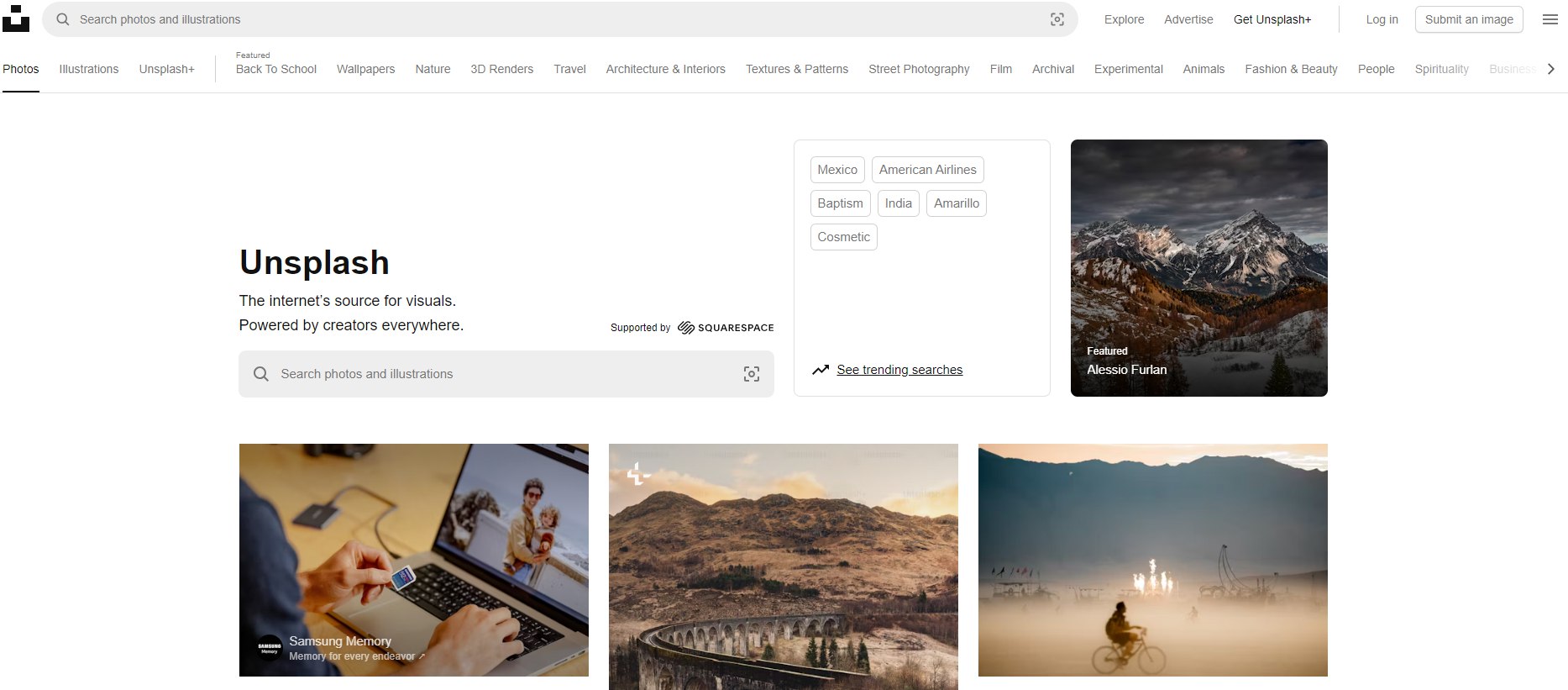Open the Experimental category
The image size is (1568, 690).
1128,69
